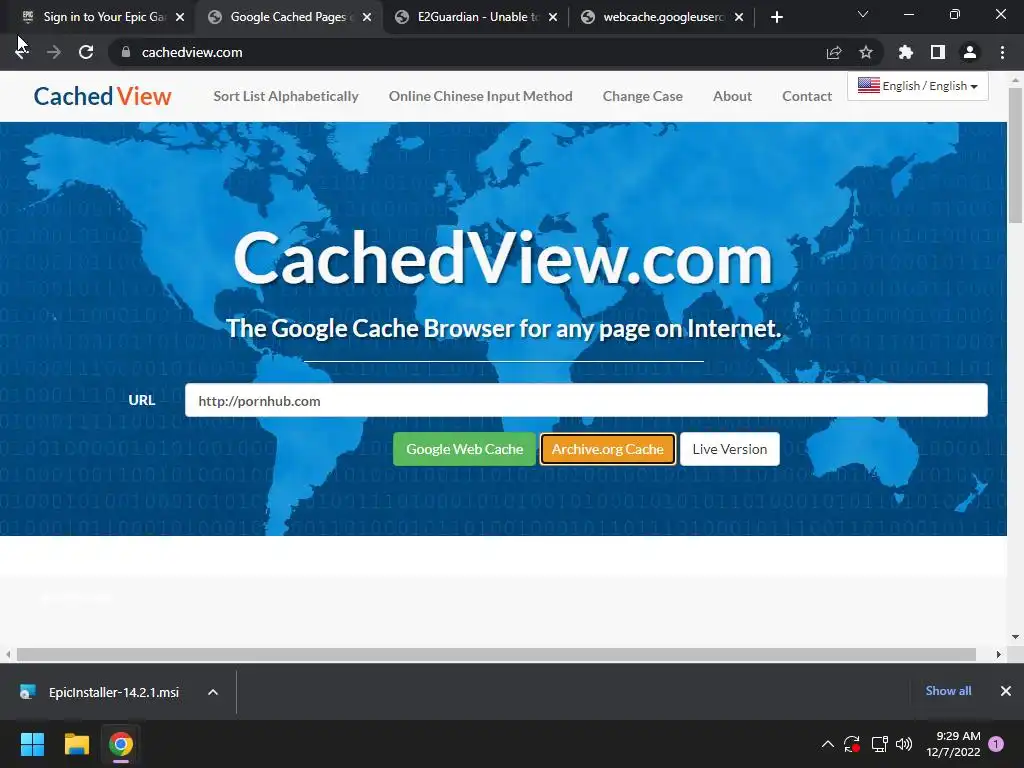The image size is (1024, 768).
Task: Click the Chrome taskbar icon
Action: point(121,744)
